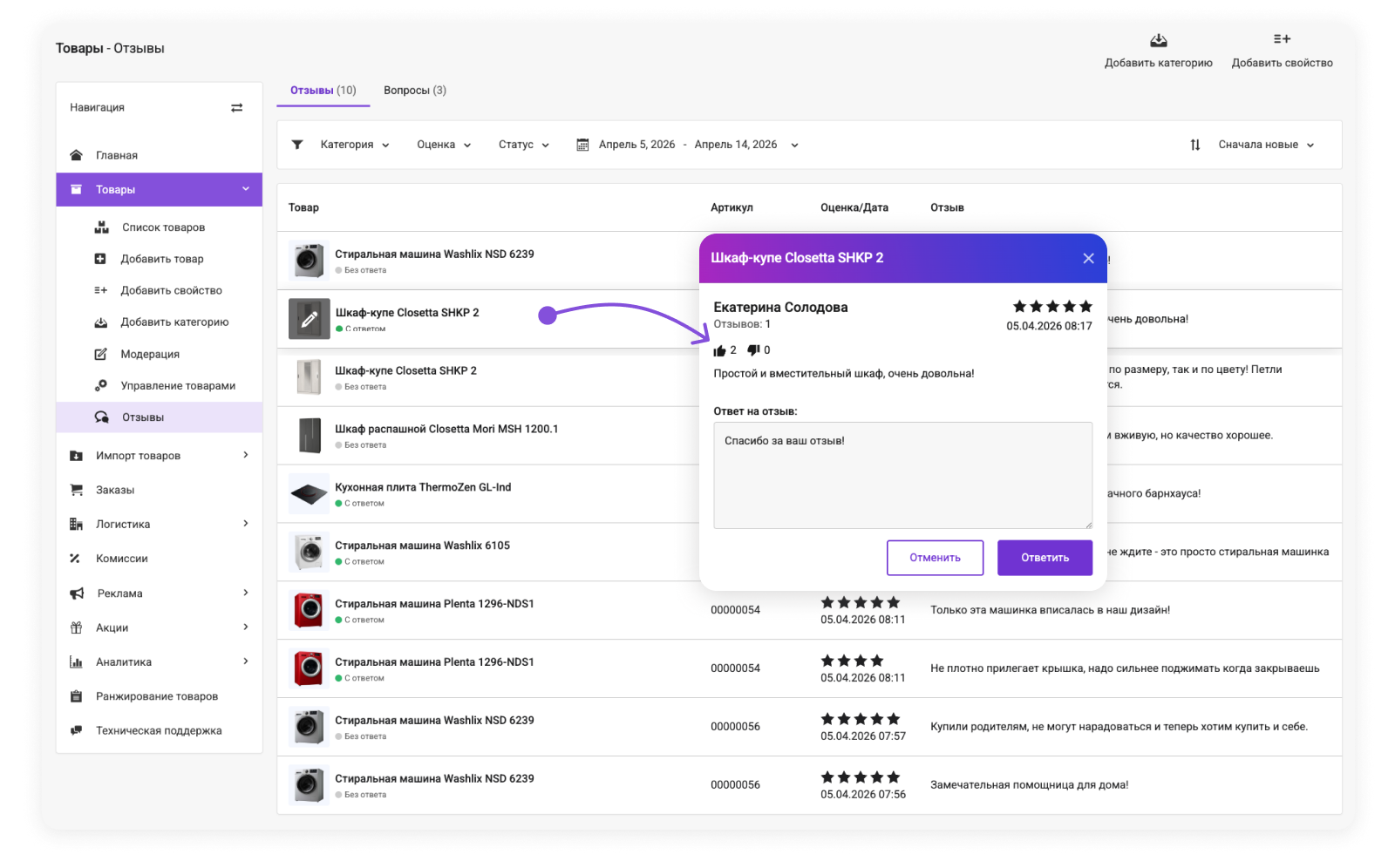Open Модерация in the sidebar
This screenshot has width=1395, height=868.
point(150,354)
